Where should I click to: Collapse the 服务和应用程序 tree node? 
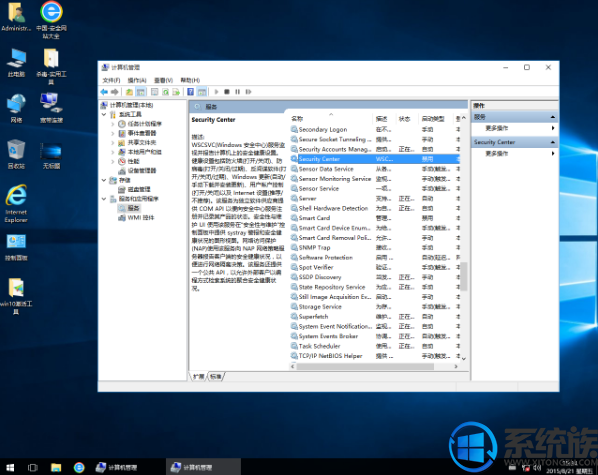[104, 198]
